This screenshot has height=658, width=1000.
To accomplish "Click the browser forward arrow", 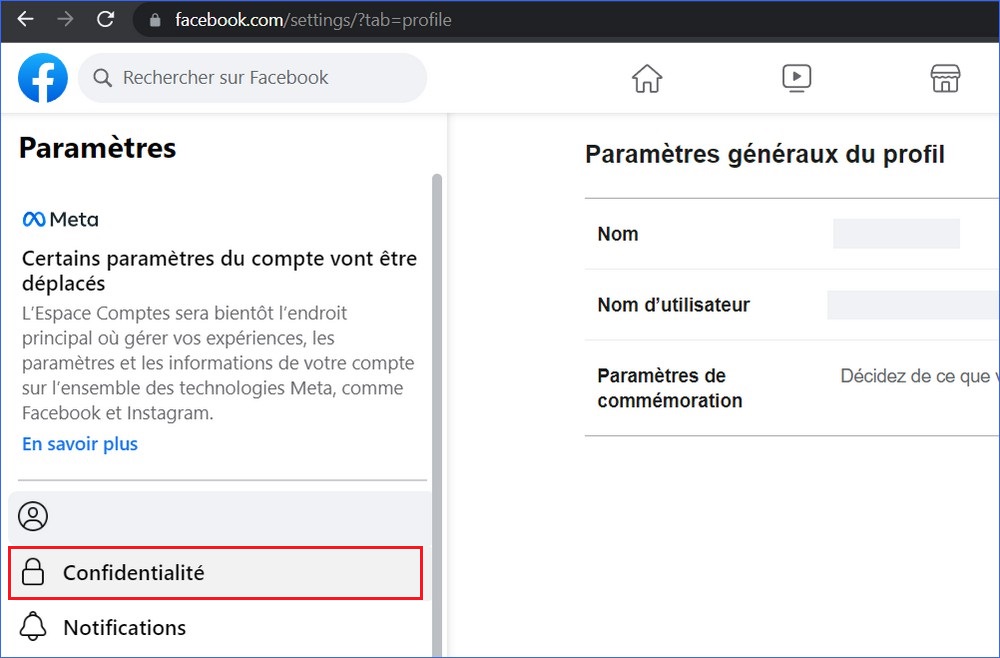I will 65,20.
